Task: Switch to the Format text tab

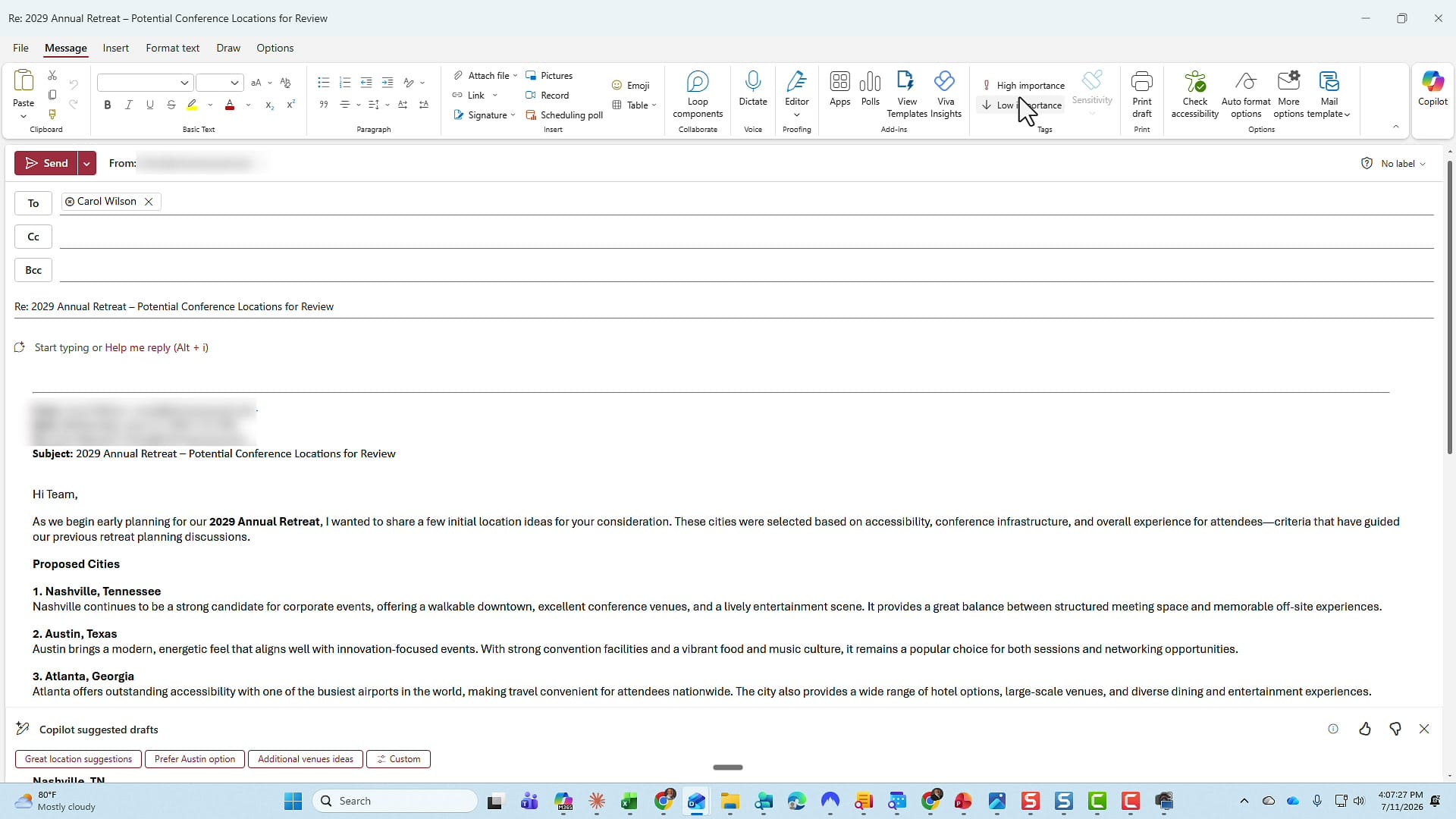Action: pyautogui.click(x=173, y=48)
